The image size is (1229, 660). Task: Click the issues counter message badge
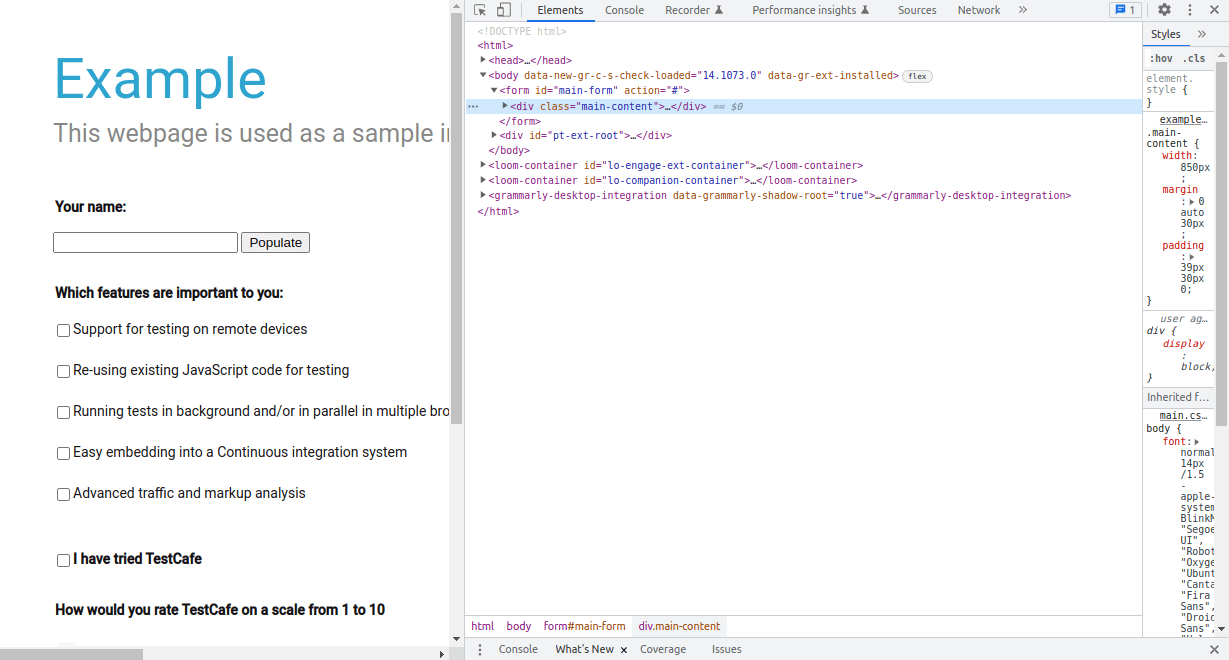(x=1124, y=10)
